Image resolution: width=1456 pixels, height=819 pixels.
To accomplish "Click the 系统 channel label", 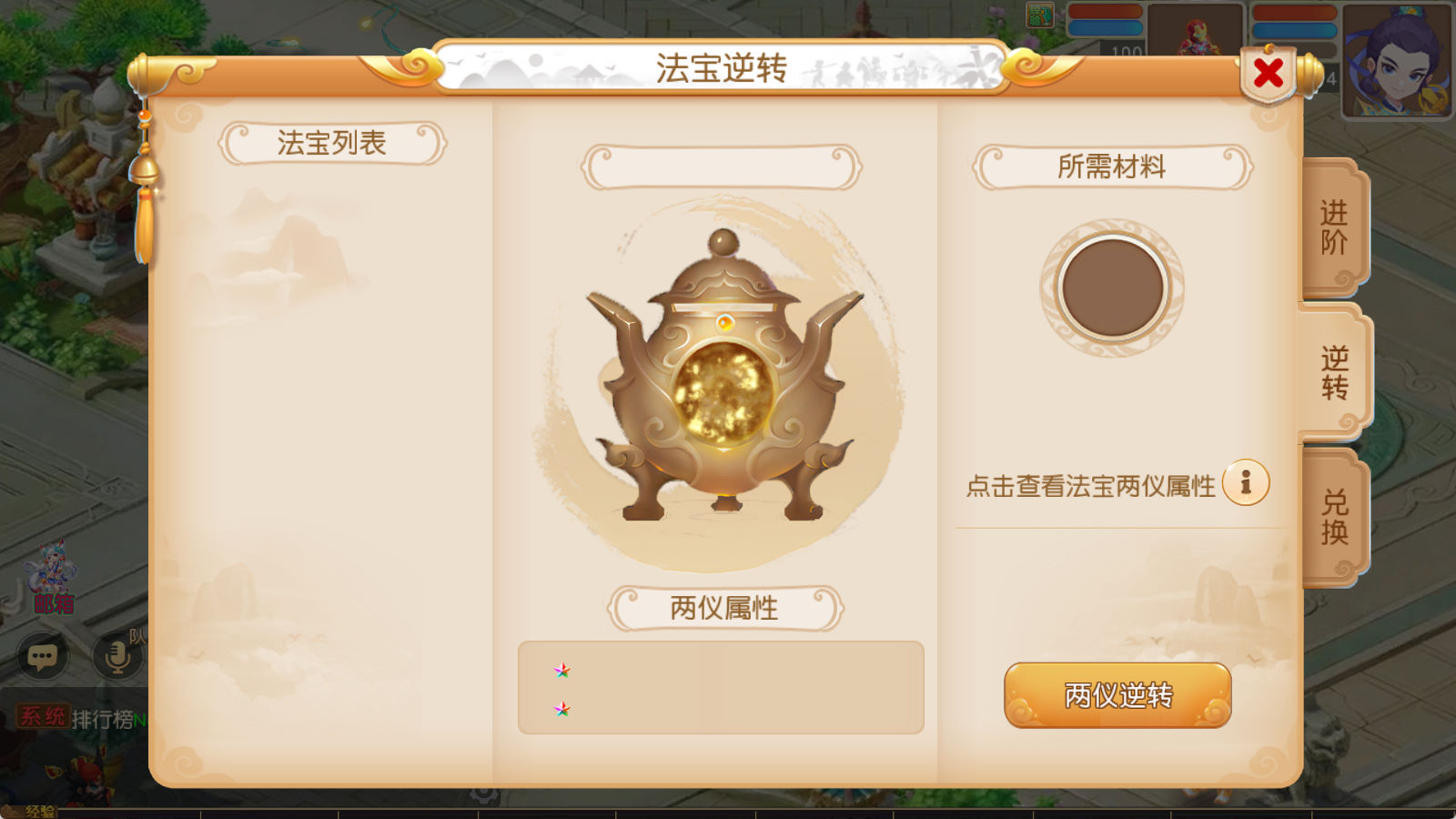I will [43, 717].
